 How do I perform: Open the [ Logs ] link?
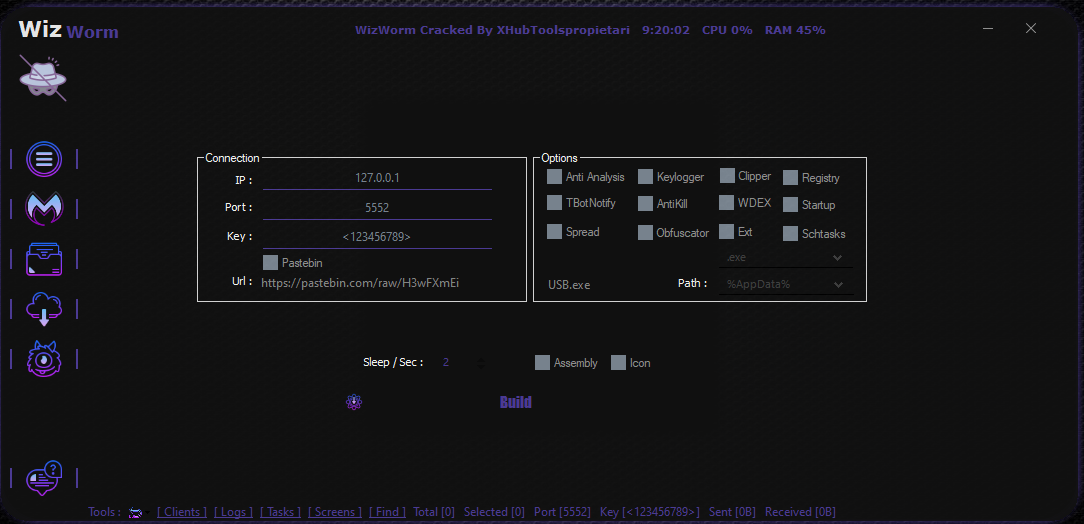pos(234,512)
